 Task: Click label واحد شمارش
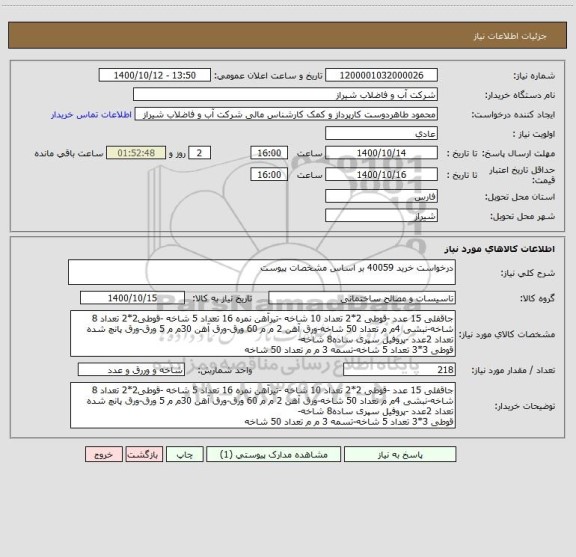[225, 370]
